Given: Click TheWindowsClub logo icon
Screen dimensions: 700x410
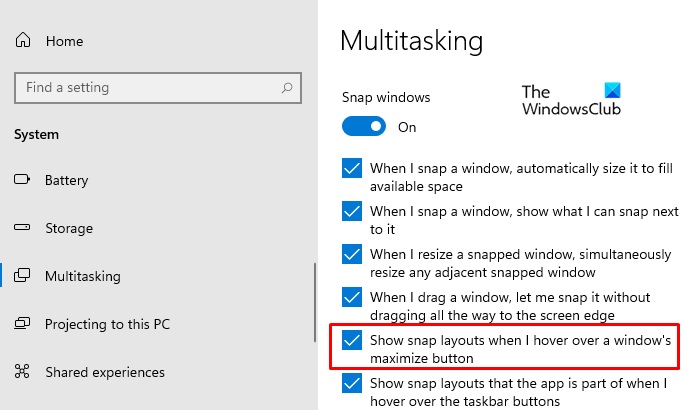Looking at the screenshot, I should 612,90.
